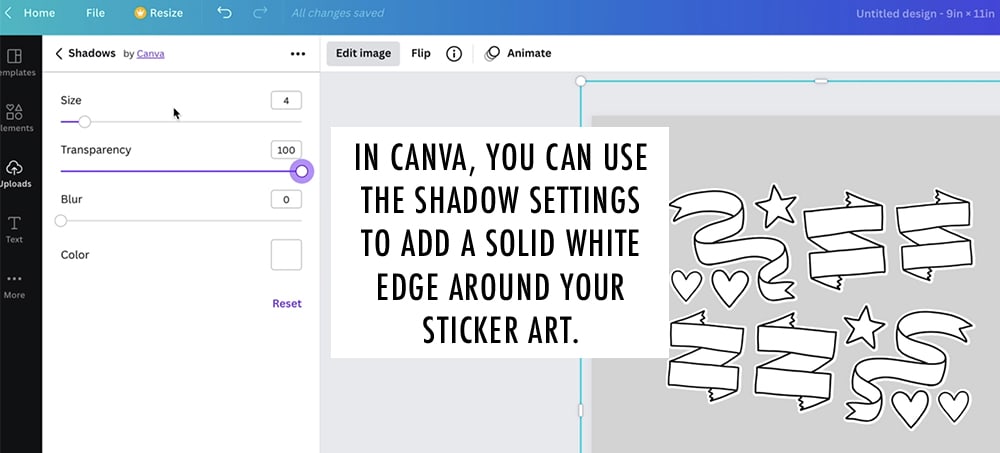Open the Canva link in Shadows header
Viewport: 1000px width, 453px height.
coord(151,54)
